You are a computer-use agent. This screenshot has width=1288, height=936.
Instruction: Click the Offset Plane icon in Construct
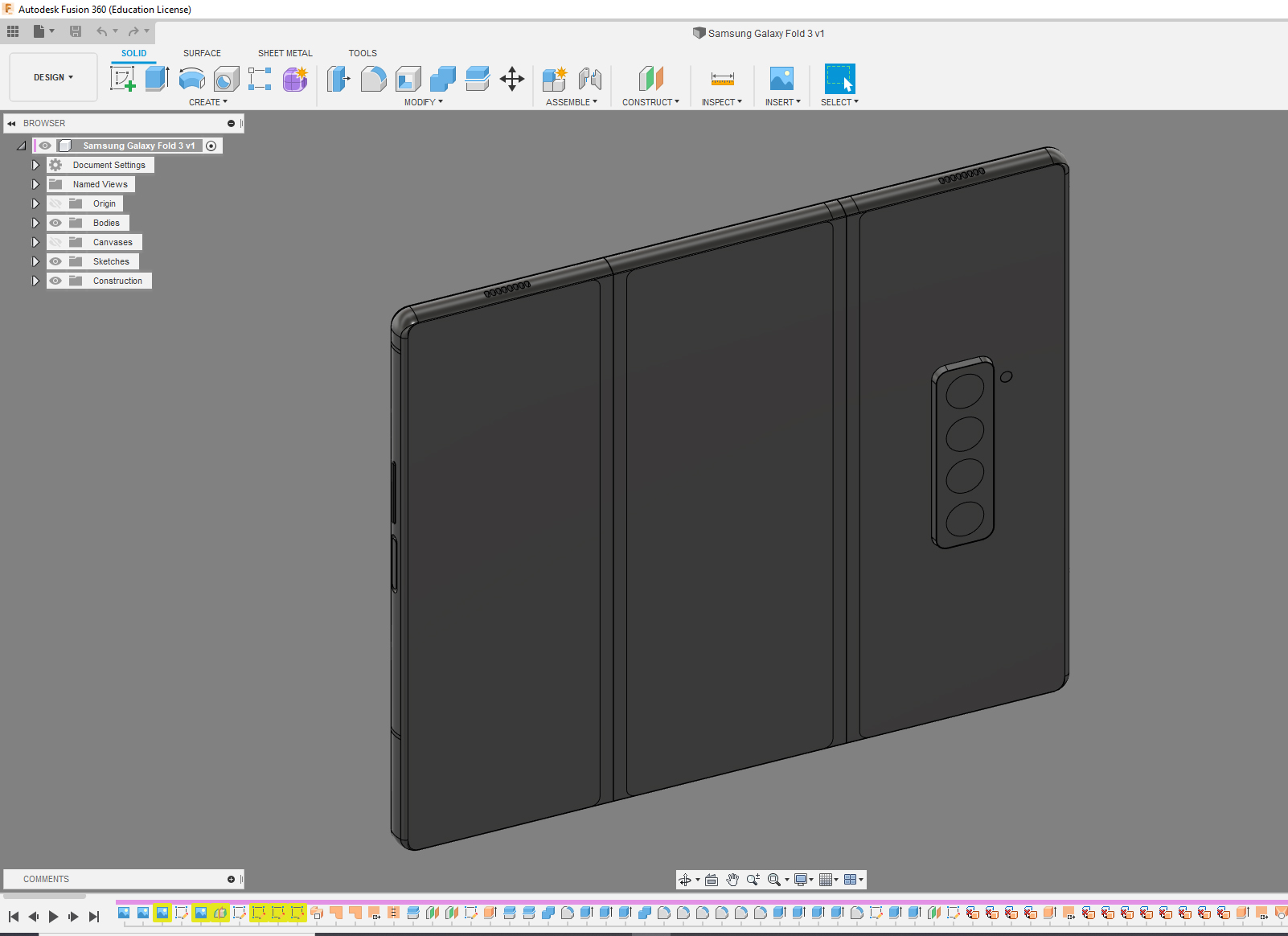pos(650,79)
